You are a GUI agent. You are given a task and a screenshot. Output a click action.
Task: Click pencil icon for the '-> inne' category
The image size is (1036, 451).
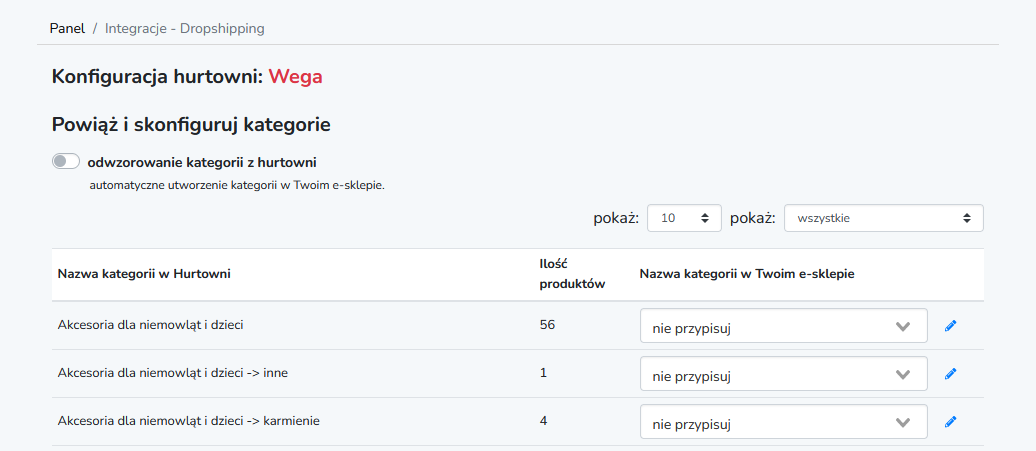(951, 374)
